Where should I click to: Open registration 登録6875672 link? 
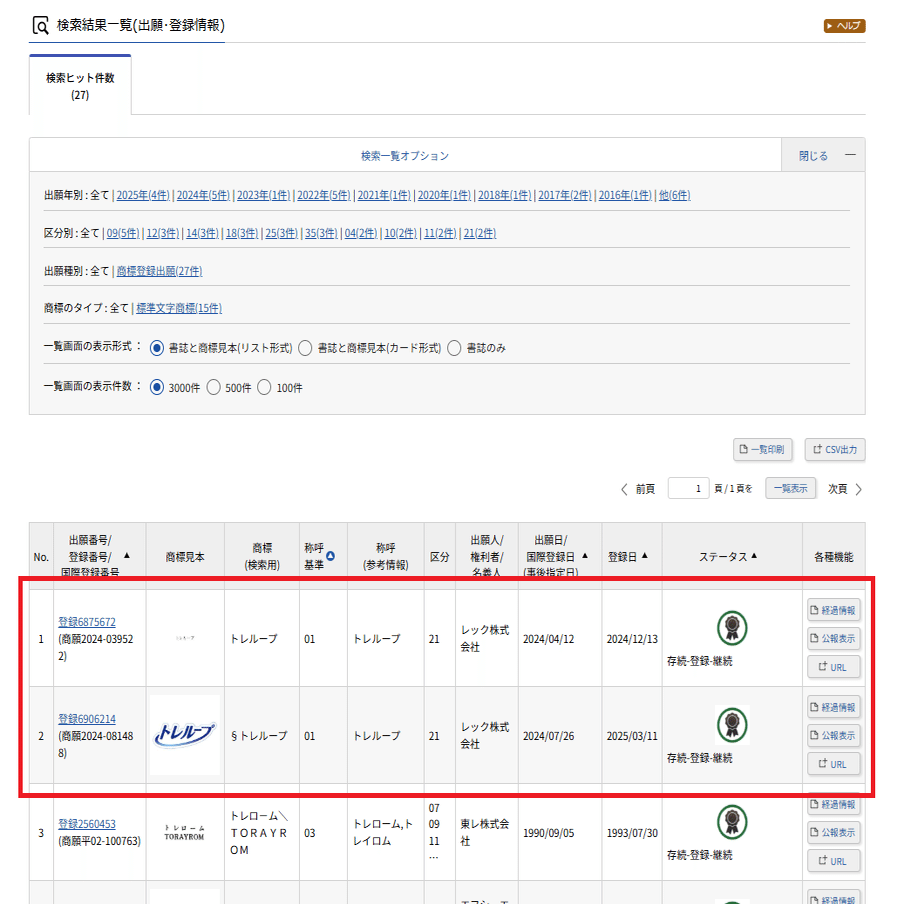[86, 622]
